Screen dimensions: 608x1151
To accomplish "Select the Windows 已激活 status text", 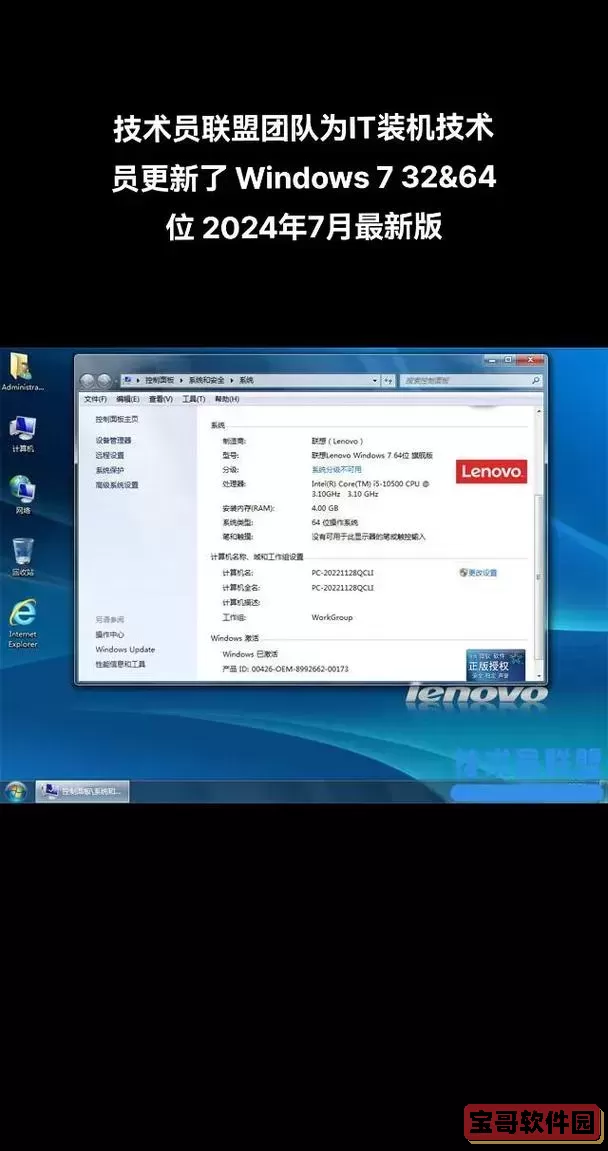I will tap(250, 654).
